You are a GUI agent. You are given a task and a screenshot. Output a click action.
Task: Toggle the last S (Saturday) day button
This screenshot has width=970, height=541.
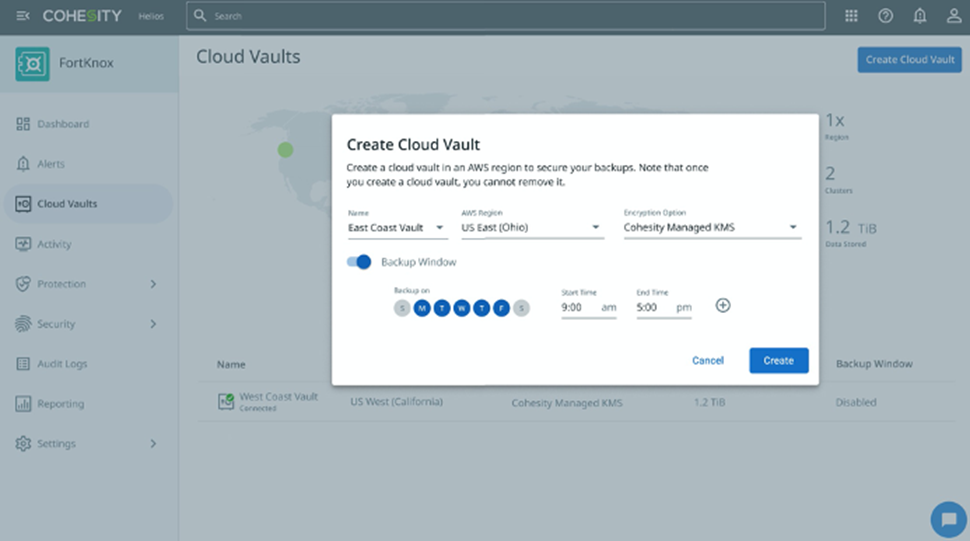pyautogui.click(x=521, y=308)
